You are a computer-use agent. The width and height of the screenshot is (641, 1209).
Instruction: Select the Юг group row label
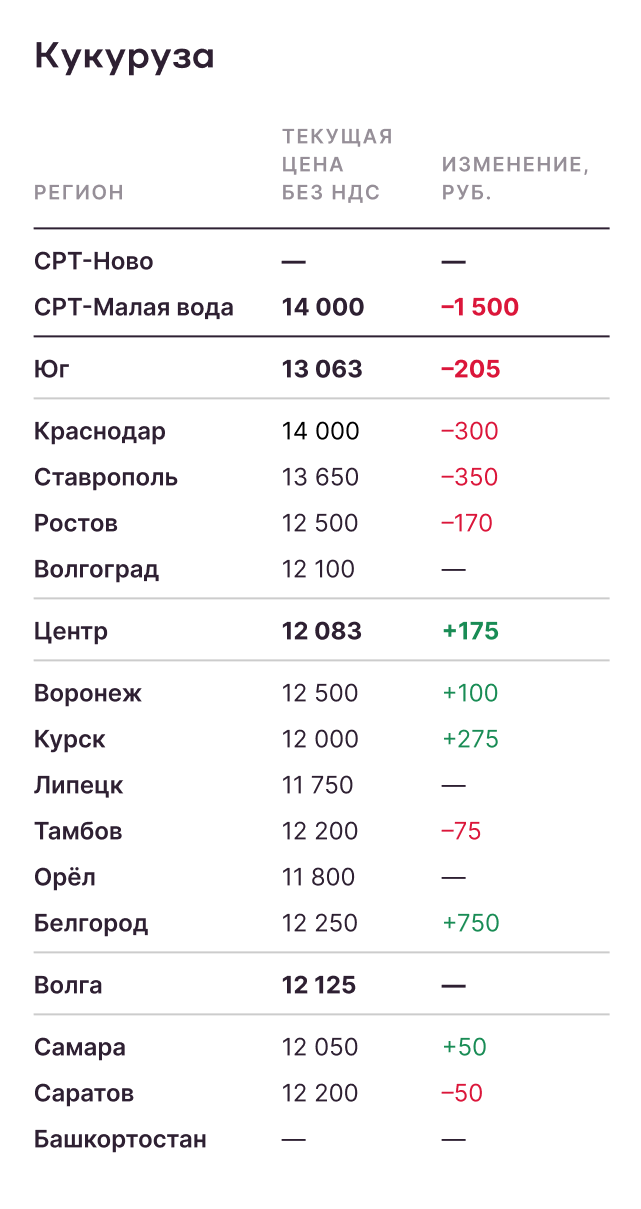pos(52,370)
